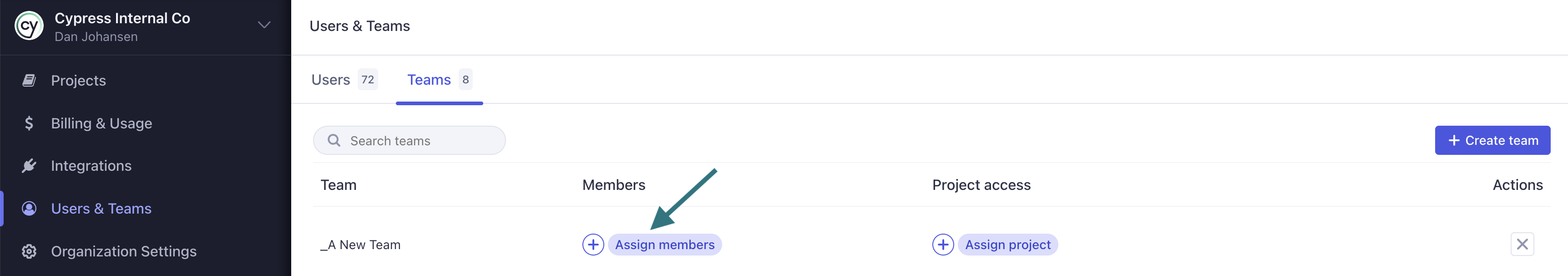Click the Create team button
1568x276 pixels.
click(1492, 139)
